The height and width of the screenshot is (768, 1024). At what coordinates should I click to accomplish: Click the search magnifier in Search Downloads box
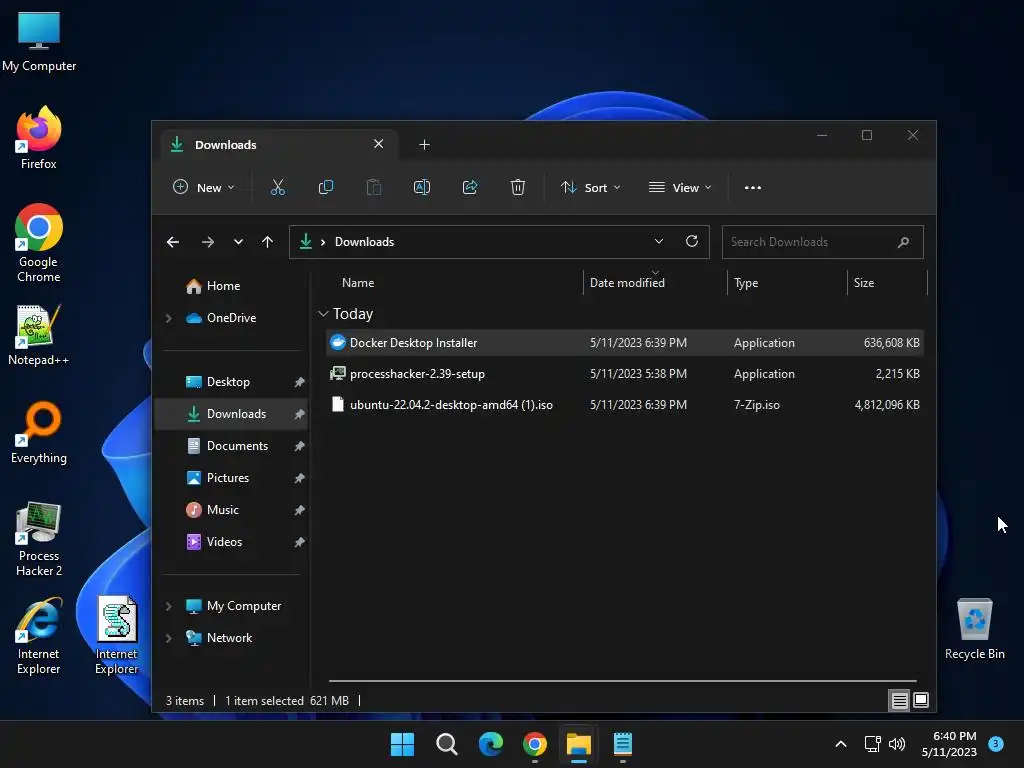coord(903,242)
